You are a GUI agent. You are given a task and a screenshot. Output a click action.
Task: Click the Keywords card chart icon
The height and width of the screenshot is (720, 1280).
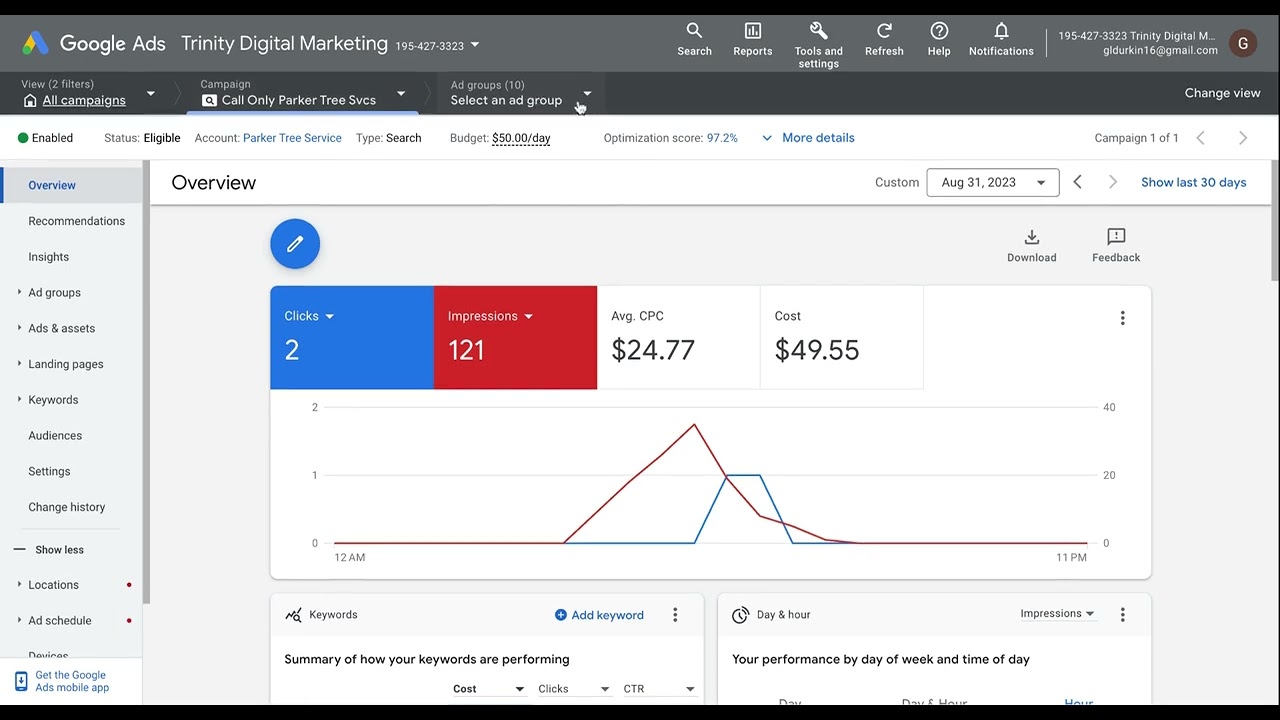tap(293, 615)
